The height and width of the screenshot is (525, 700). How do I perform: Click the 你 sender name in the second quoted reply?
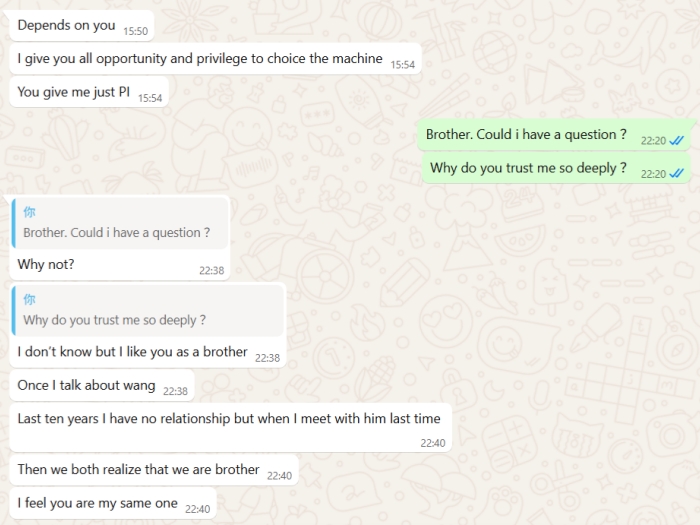(29, 299)
